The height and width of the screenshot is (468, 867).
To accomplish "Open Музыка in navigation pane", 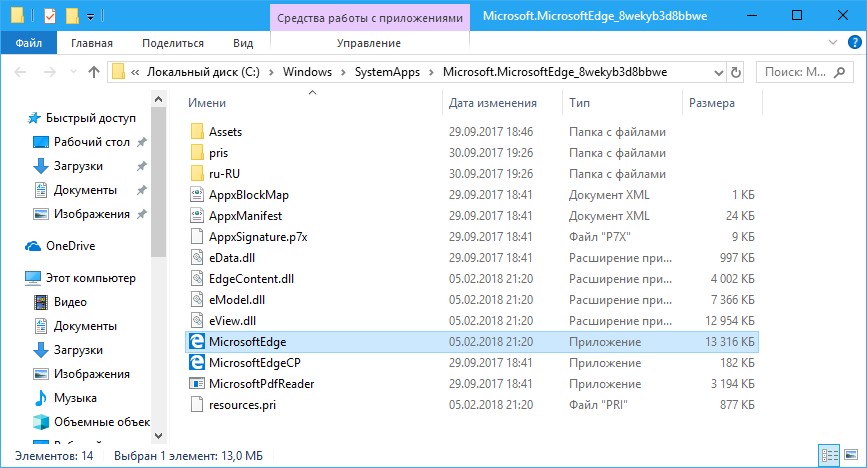I will click(75, 398).
